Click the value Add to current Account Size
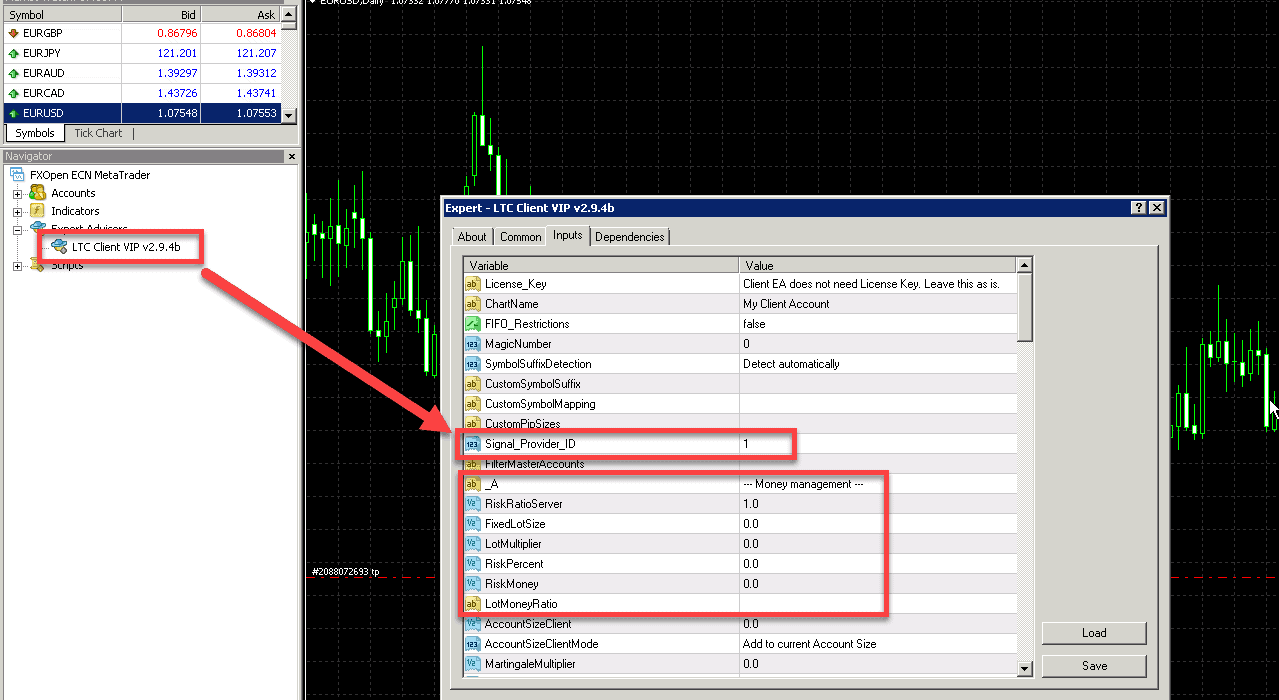Screen dimensions: 1279x700 (809, 644)
